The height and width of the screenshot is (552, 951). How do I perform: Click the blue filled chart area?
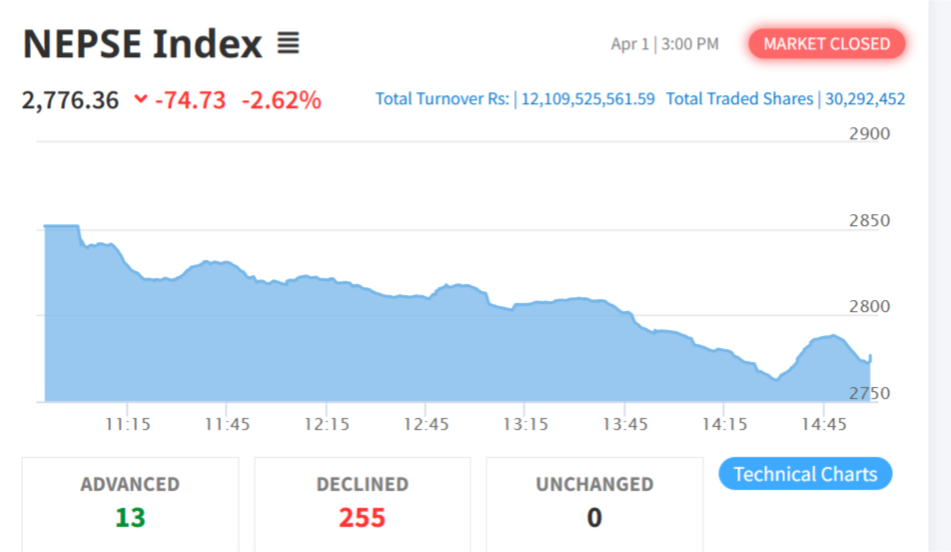pyautogui.click(x=400, y=350)
